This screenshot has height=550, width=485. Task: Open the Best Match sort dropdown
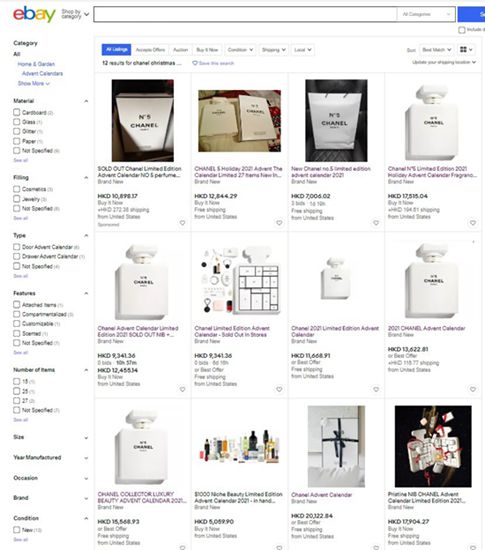(x=437, y=50)
